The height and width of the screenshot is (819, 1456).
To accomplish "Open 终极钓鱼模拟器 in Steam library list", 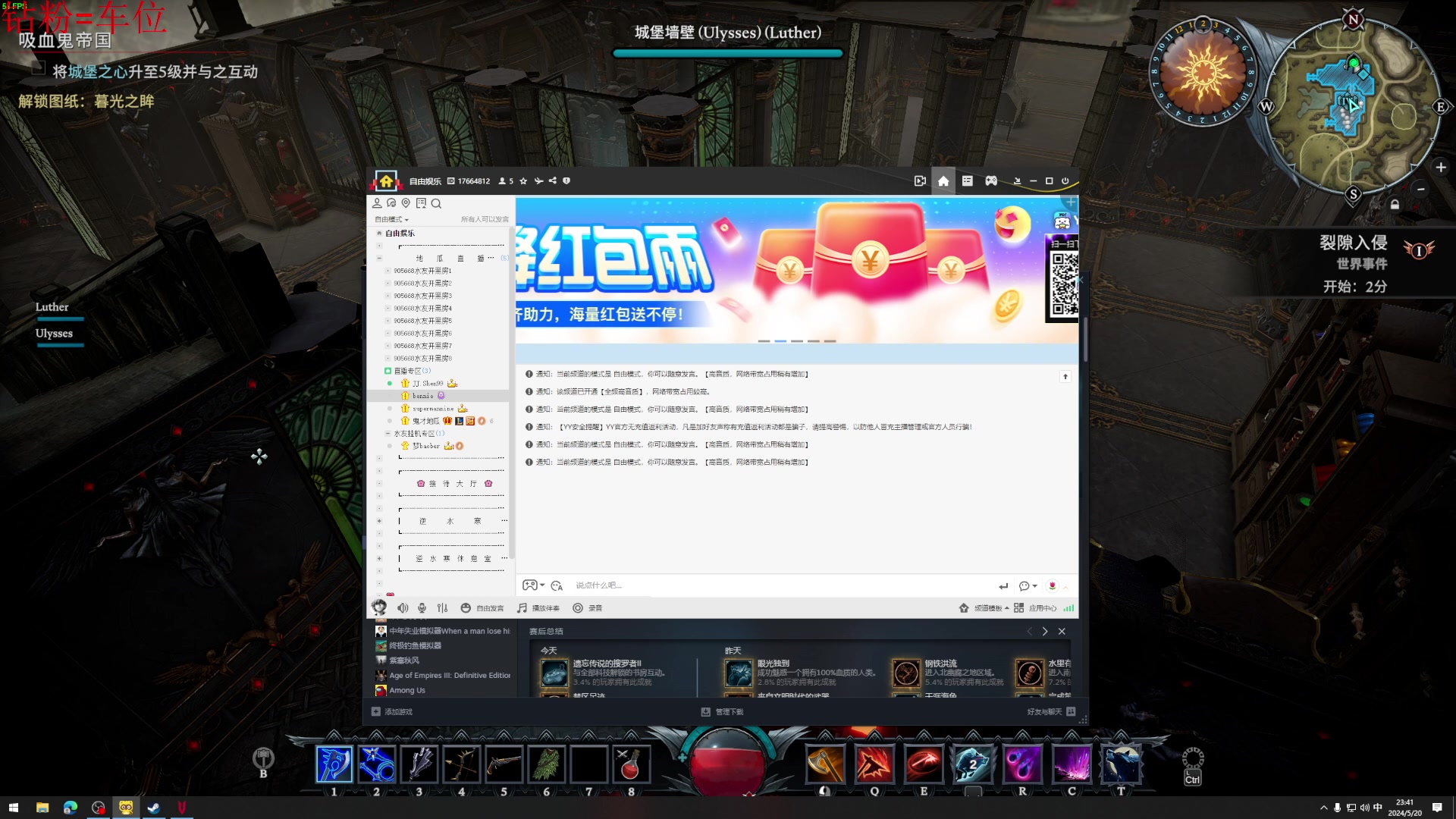I will click(x=409, y=646).
